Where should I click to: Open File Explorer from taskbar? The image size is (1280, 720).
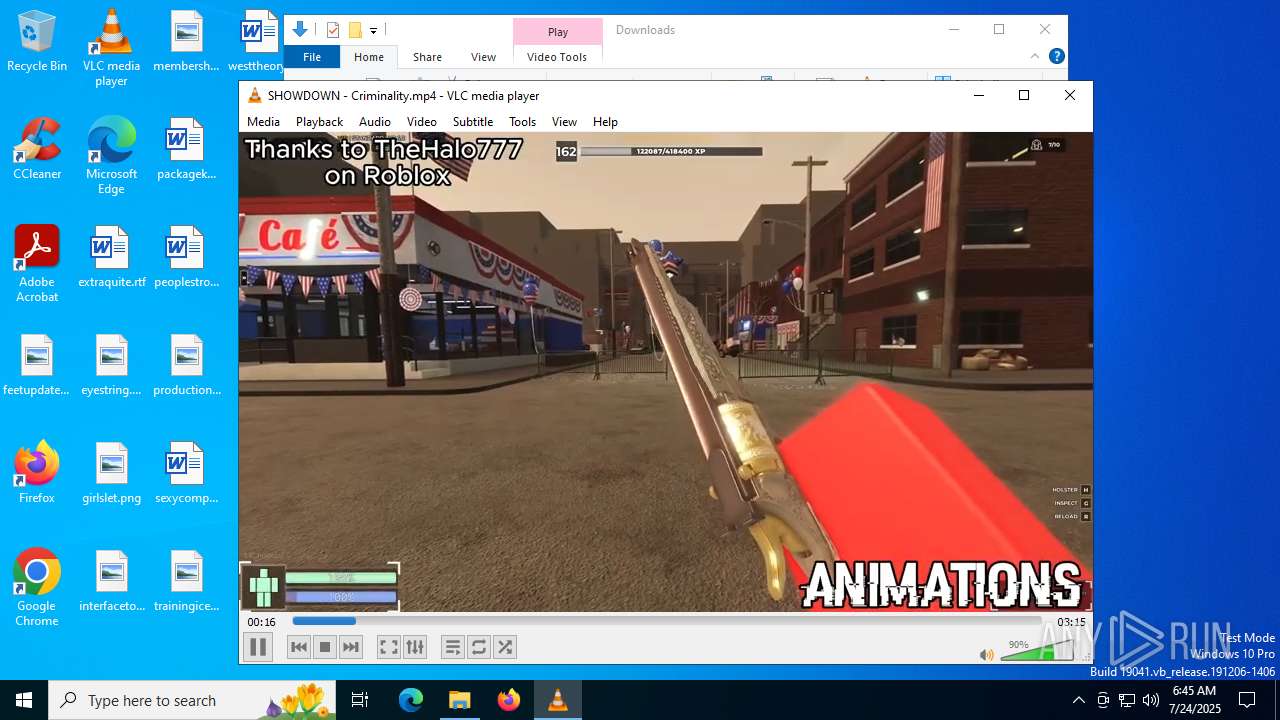(460, 700)
